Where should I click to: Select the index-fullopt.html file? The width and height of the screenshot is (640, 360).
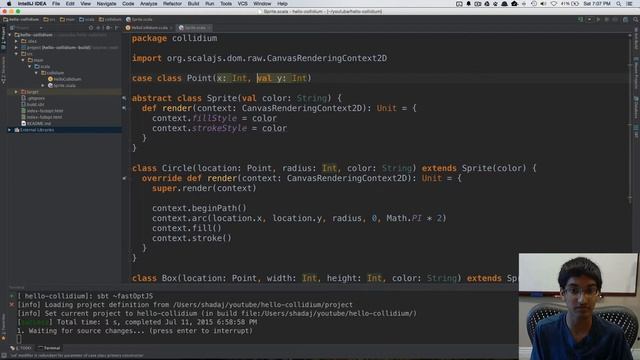coord(42,117)
